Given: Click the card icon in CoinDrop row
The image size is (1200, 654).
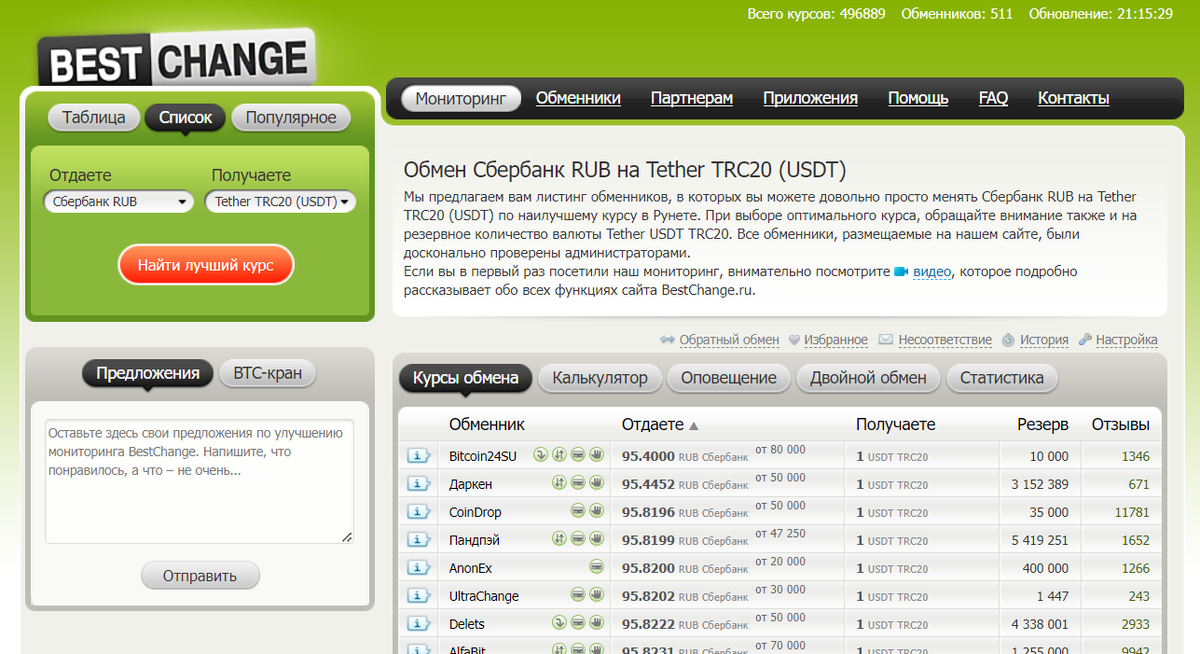Looking at the screenshot, I should (578, 511).
